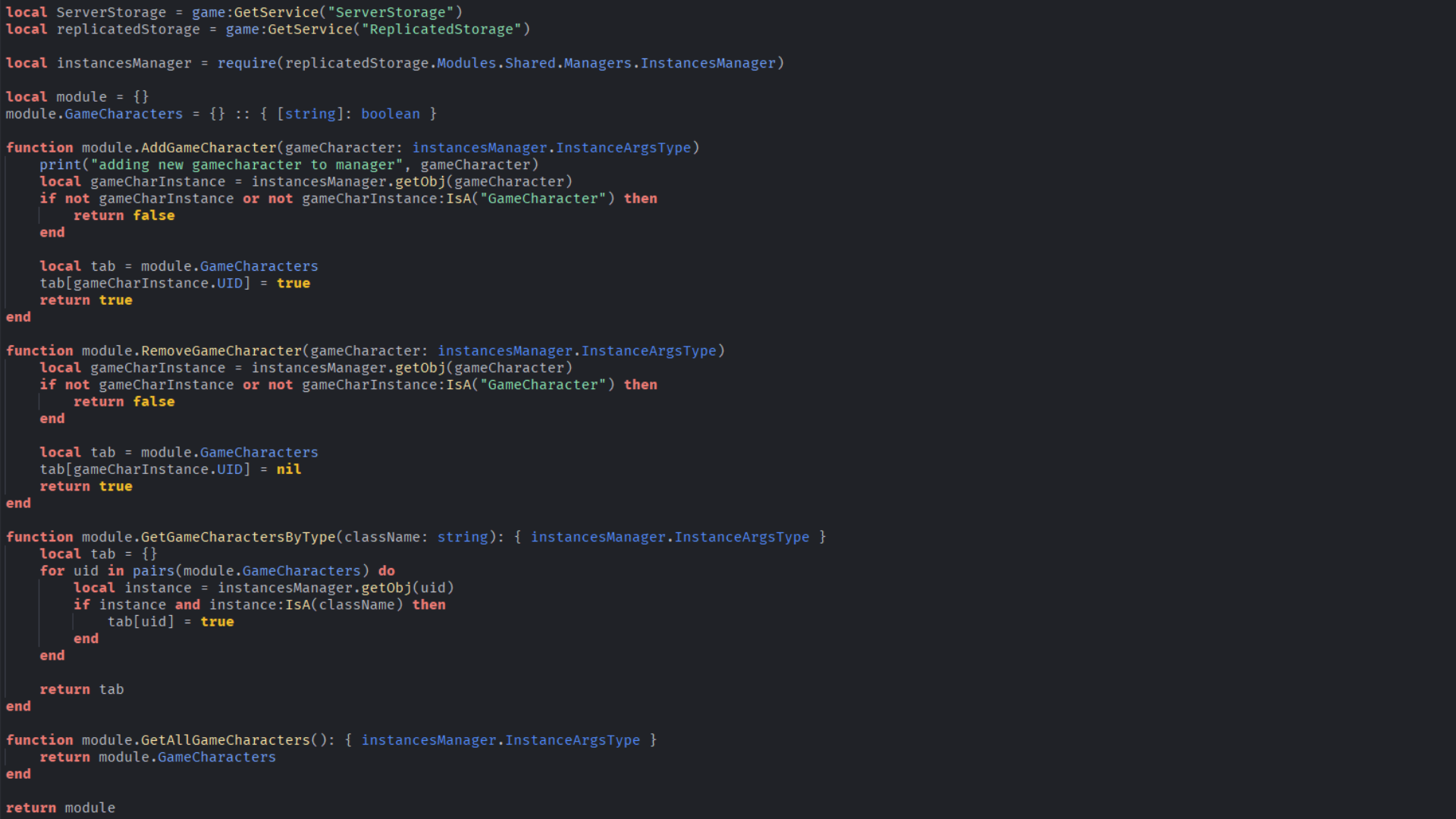The height and width of the screenshot is (819, 1456).
Task: Click the require call on instancesManager line
Action: coord(246,64)
